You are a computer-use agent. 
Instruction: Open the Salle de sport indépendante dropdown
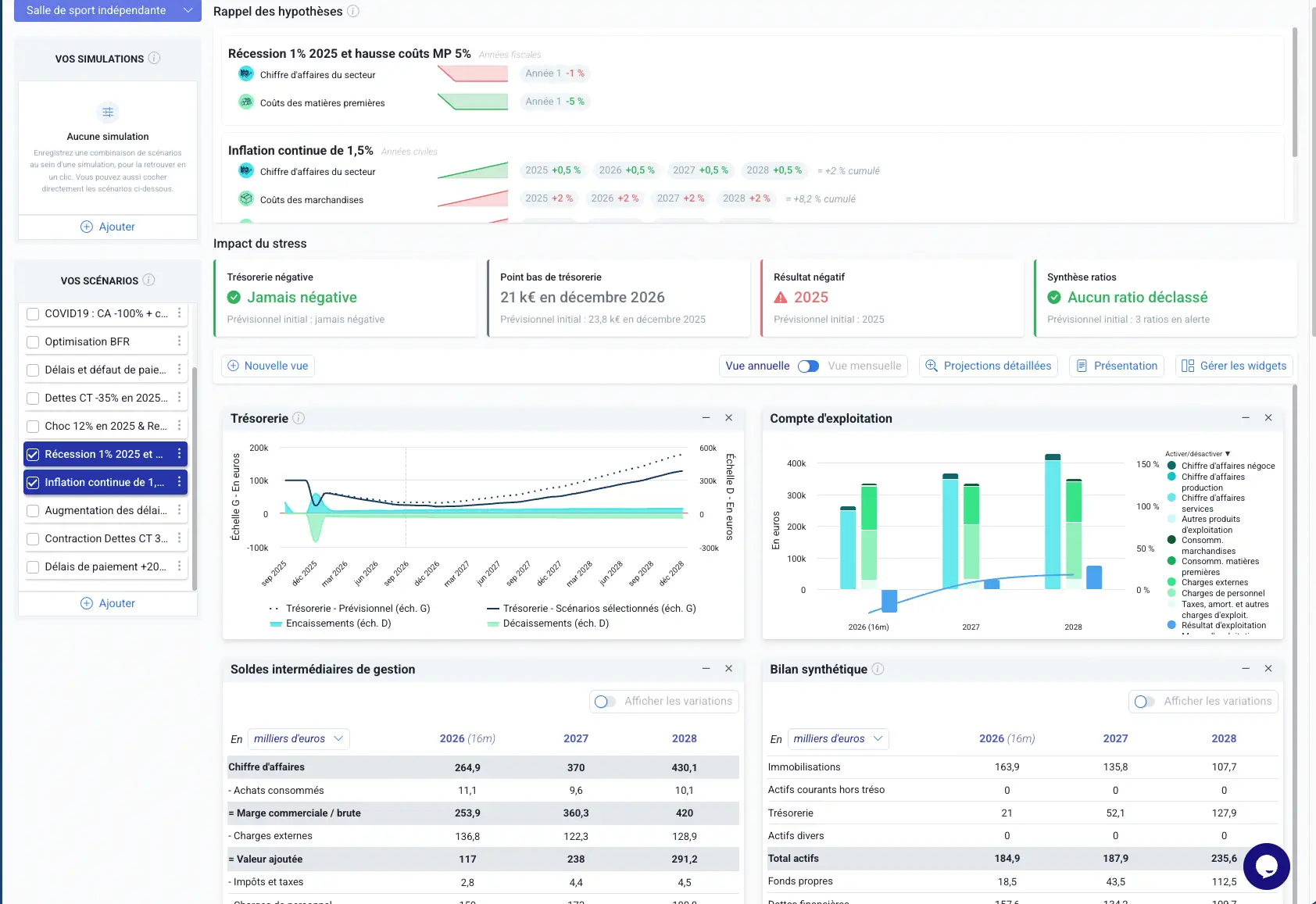(108, 10)
